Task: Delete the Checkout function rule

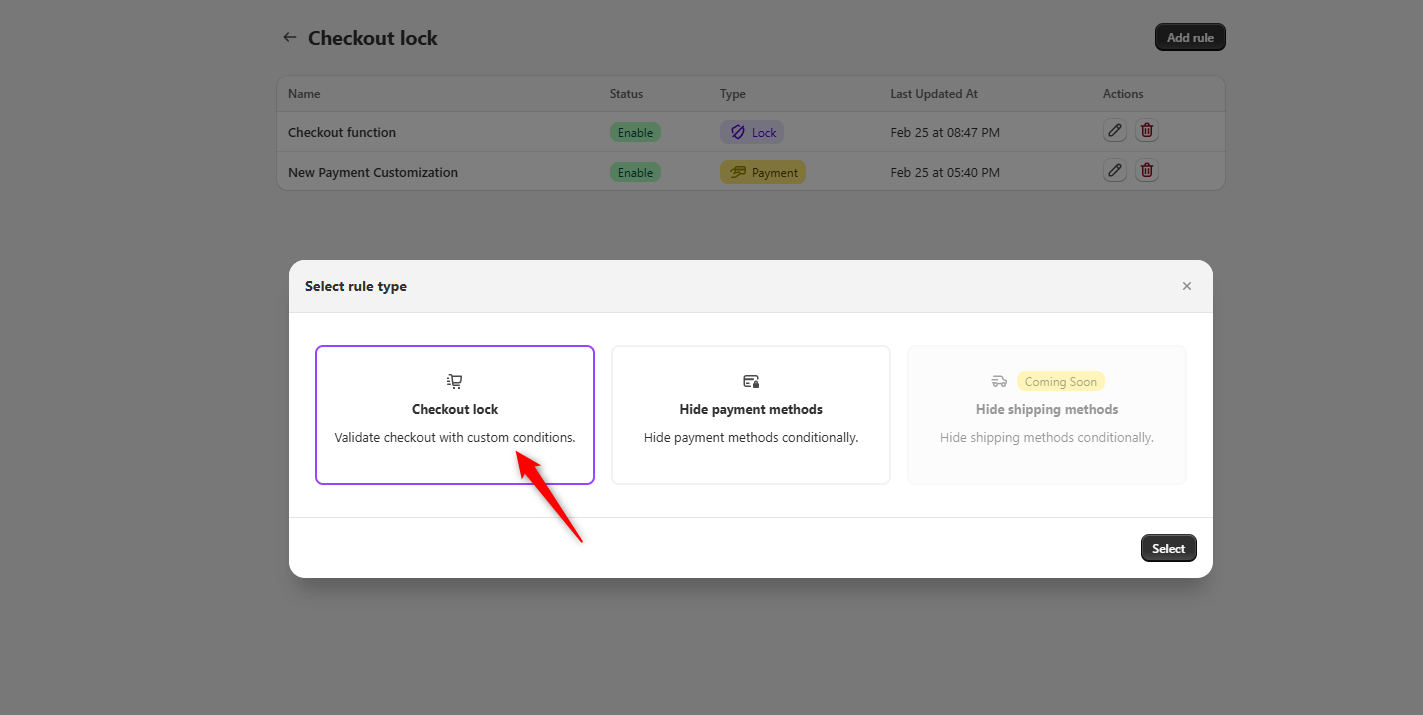Action: coord(1146,130)
